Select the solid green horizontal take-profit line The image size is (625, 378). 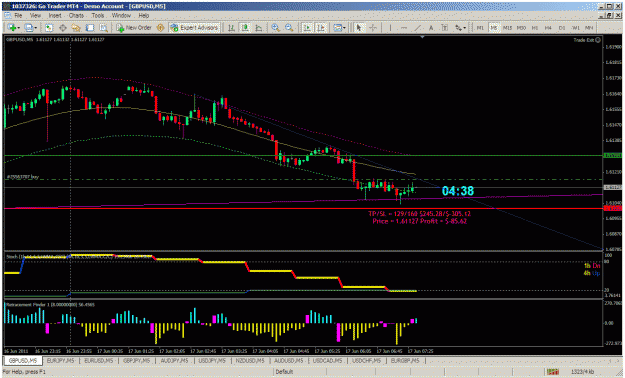(303, 156)
